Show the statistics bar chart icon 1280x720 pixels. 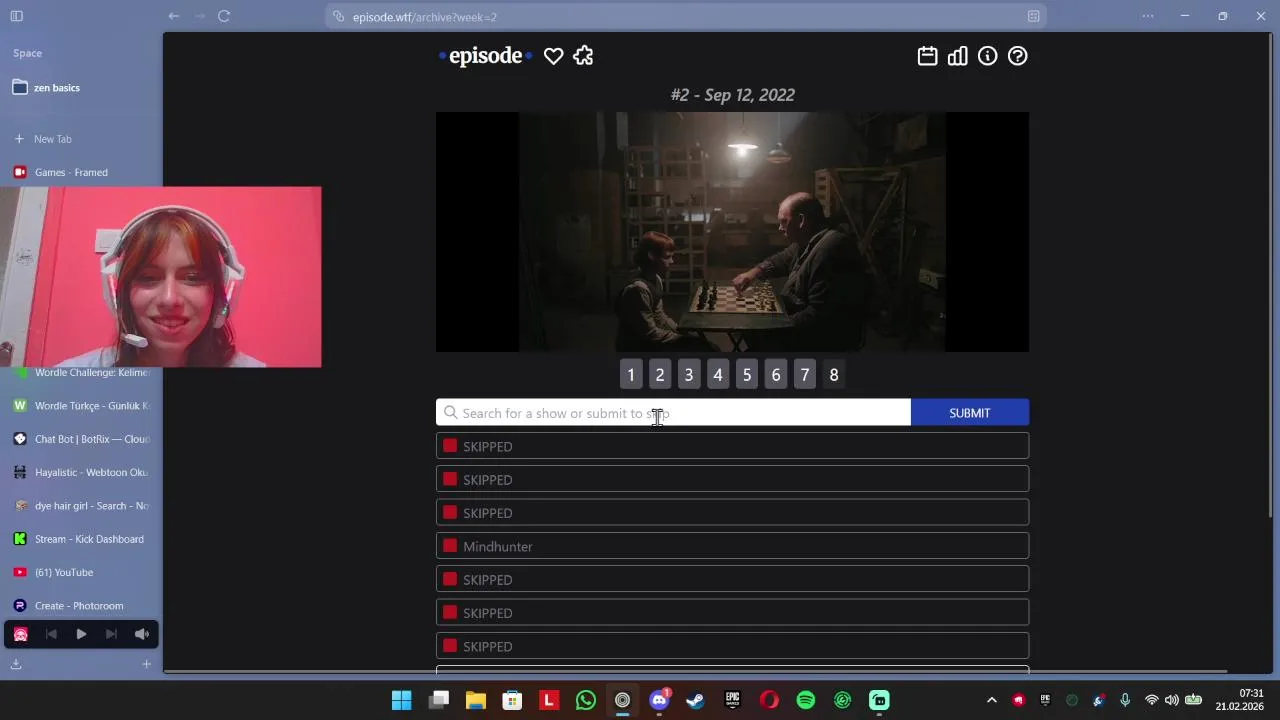957,57
